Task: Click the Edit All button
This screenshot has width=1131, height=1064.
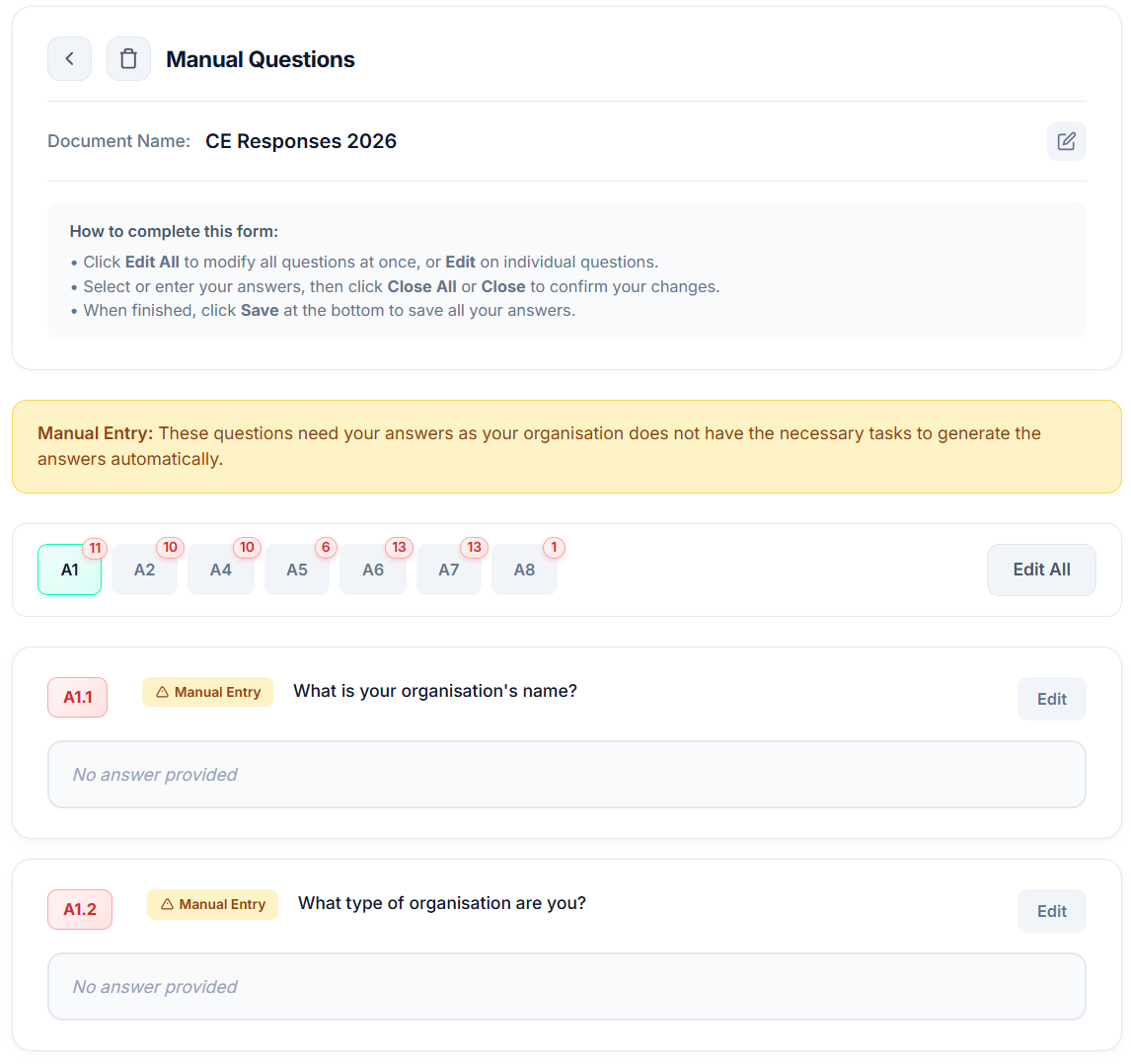Action: click(1041, 570)
